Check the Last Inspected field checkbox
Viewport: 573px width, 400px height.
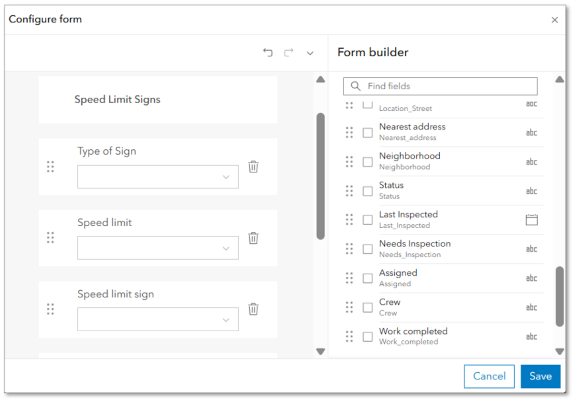[x=368, y=220]
